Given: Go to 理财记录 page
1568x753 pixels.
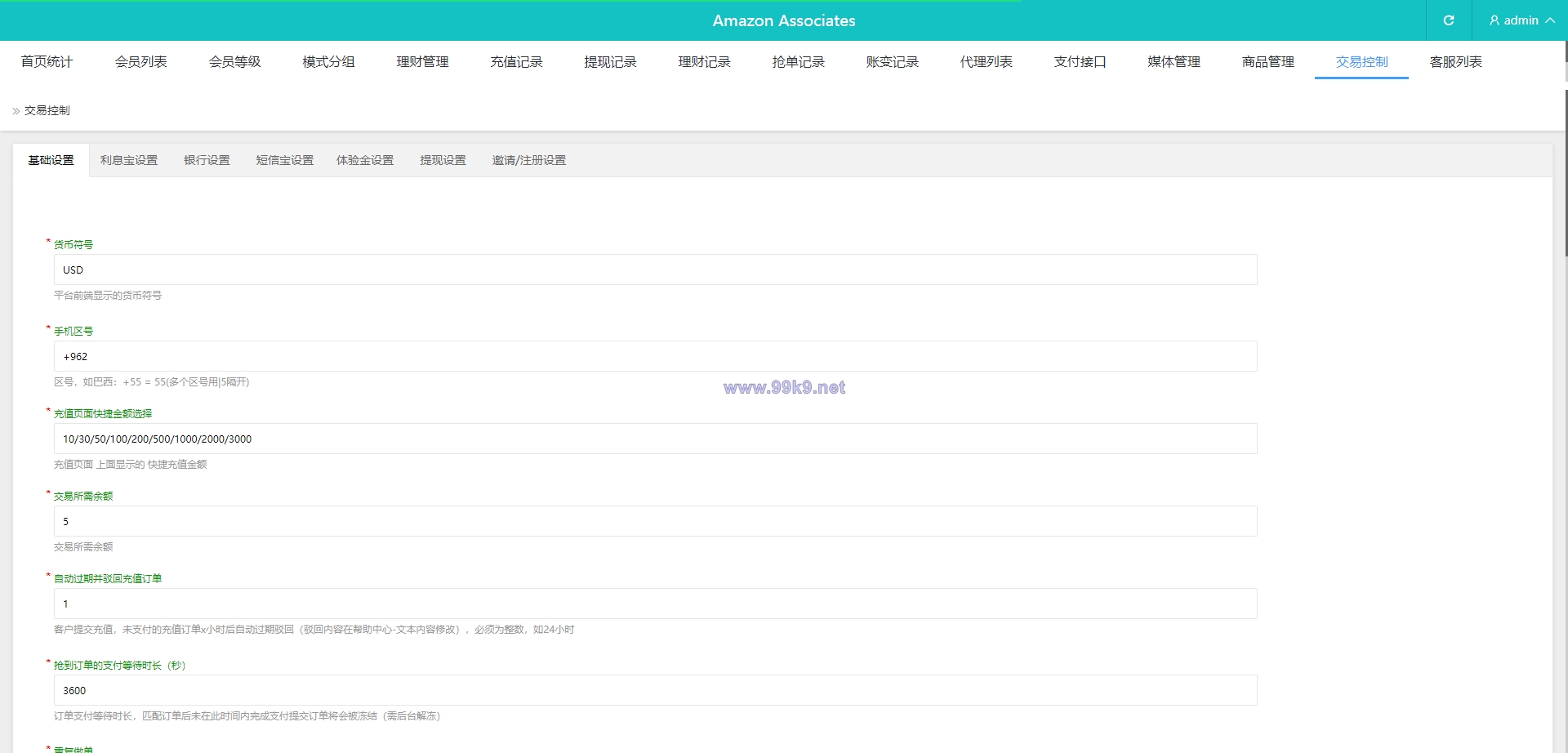Looking at the screenshot, I should (704, 61).
